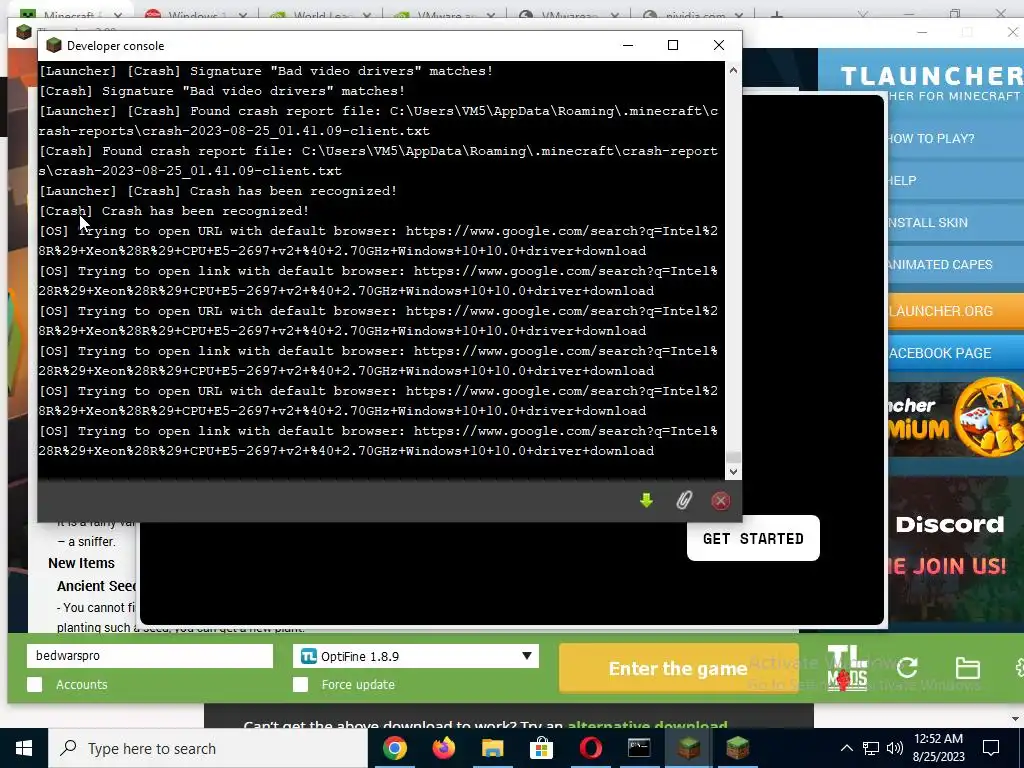The image size is (1024, 768).
Task: Click the Developer console window block icon
Action: click(54, 45)
